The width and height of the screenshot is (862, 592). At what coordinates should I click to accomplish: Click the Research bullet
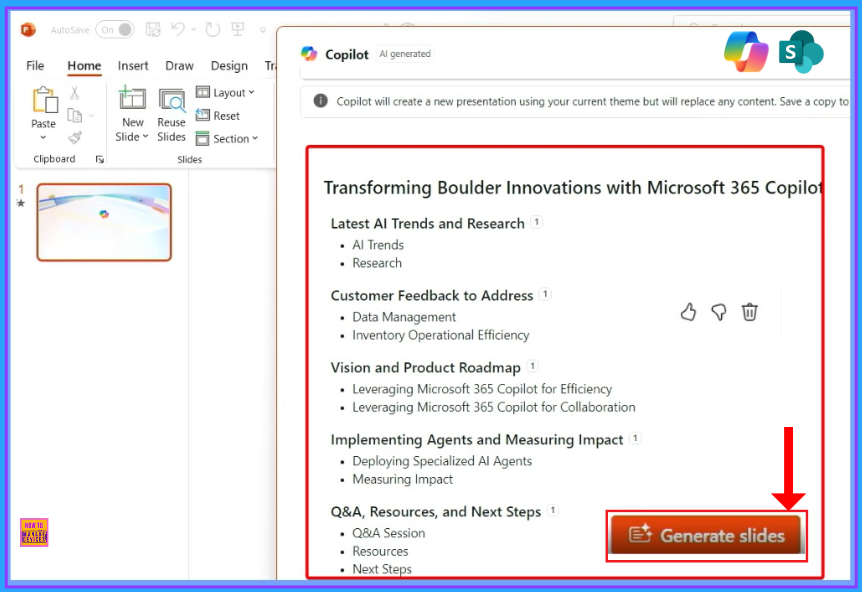click(377, 263)
